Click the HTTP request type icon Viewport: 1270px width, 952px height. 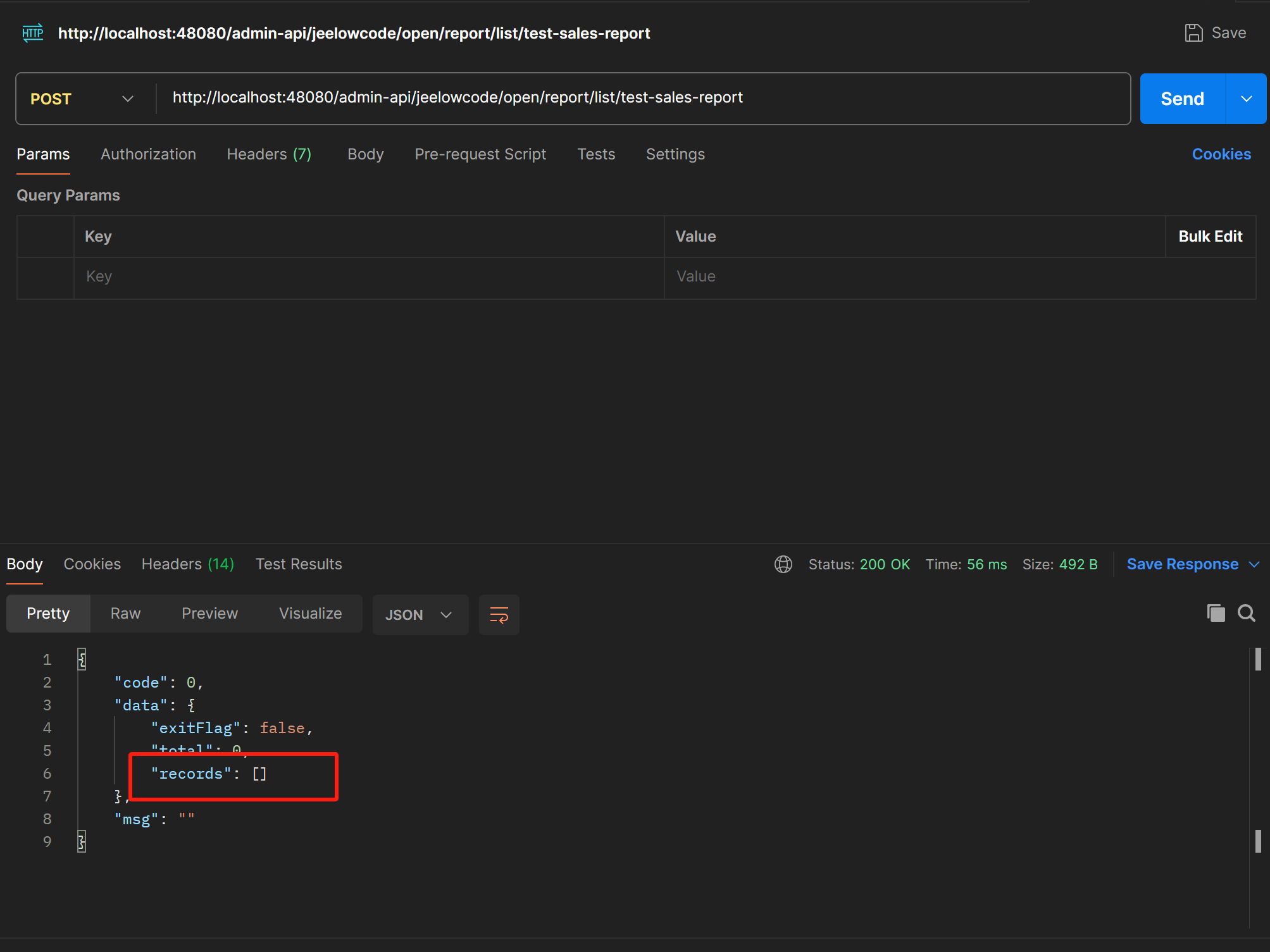(32, 33)
